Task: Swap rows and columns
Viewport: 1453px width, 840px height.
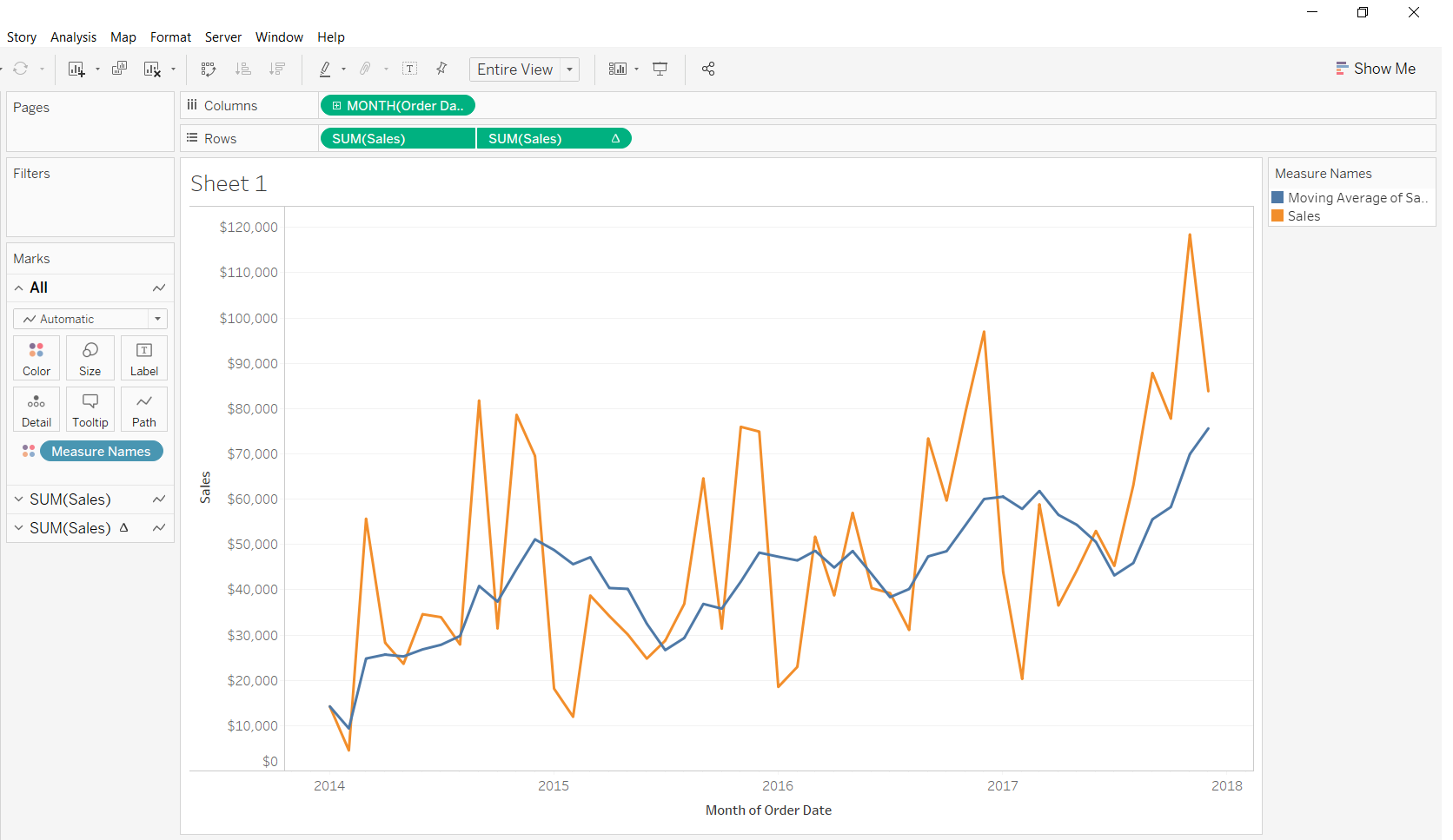Action: pyautogui.click(x=209, y=69)
